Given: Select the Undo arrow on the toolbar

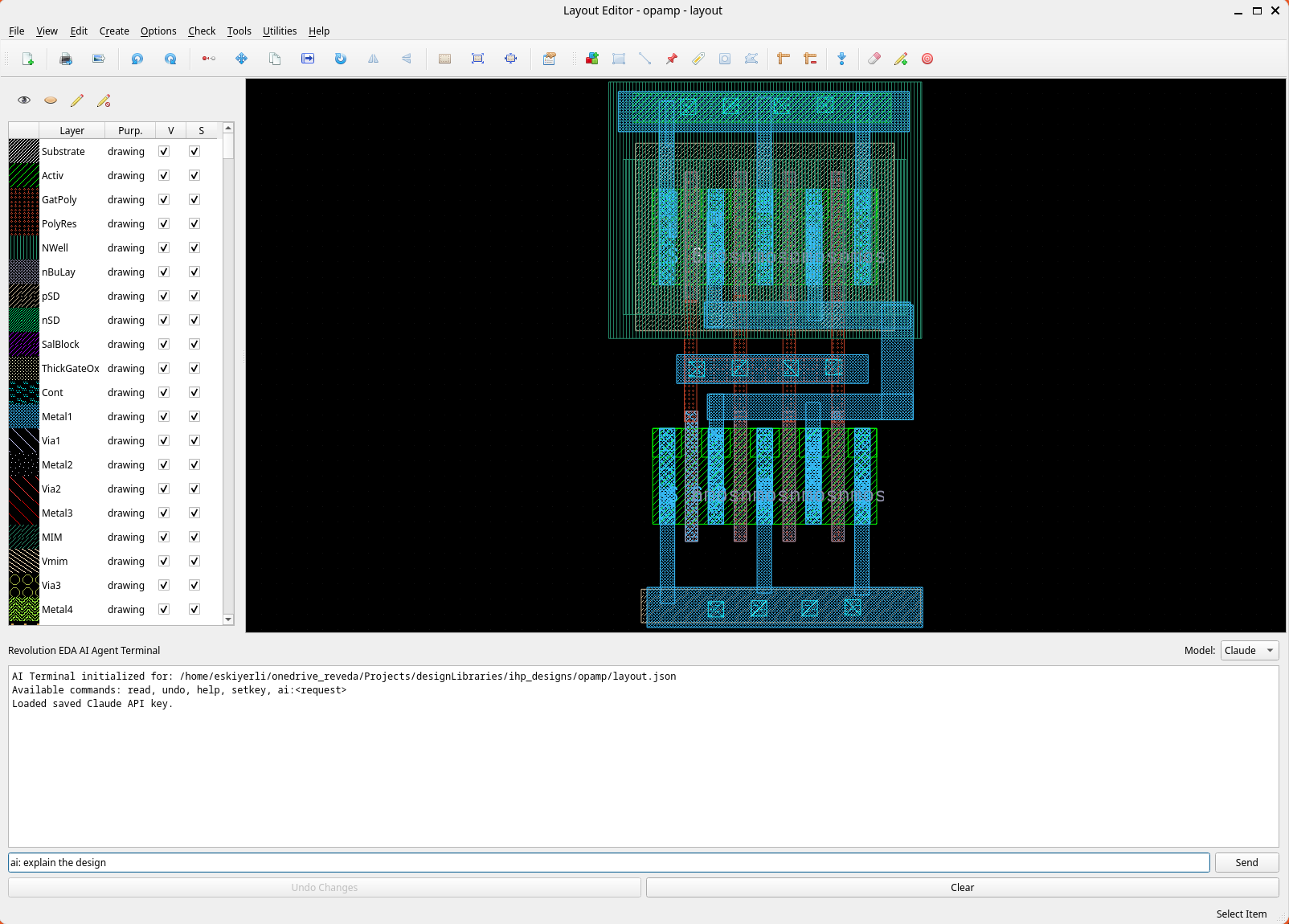Looking at the screenshot, I should coord(137,59).
